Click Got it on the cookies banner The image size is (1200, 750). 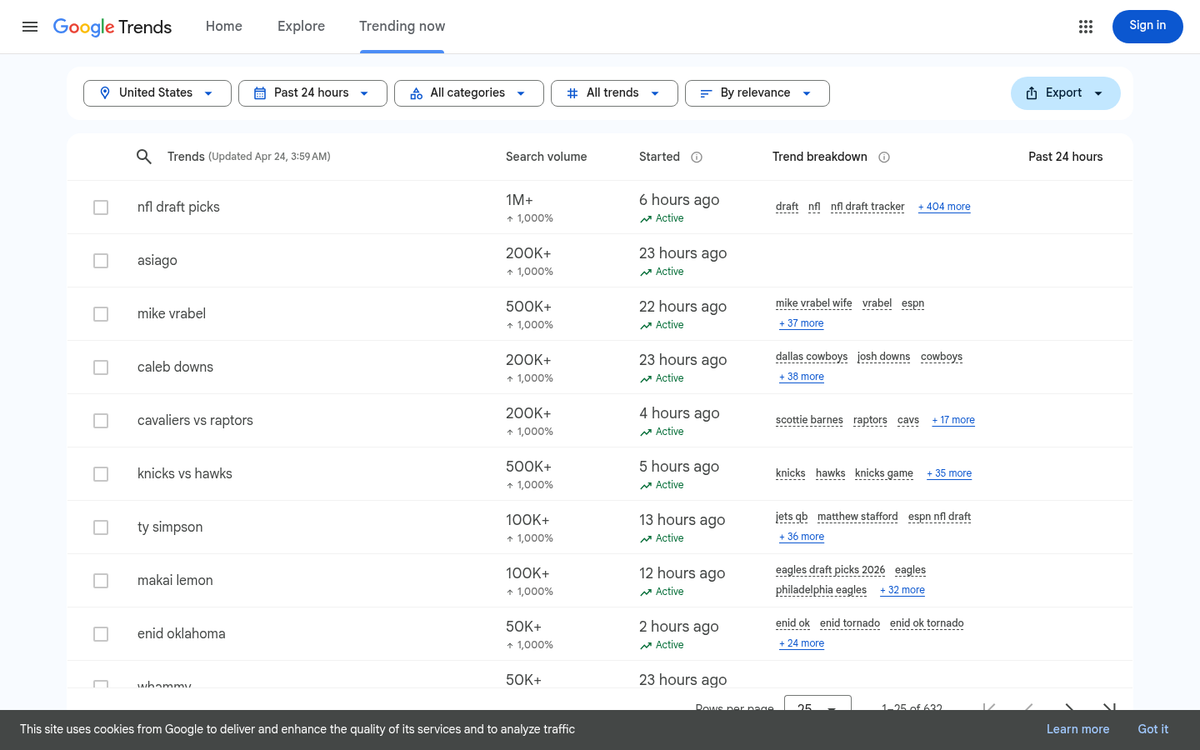point(1152,729)
